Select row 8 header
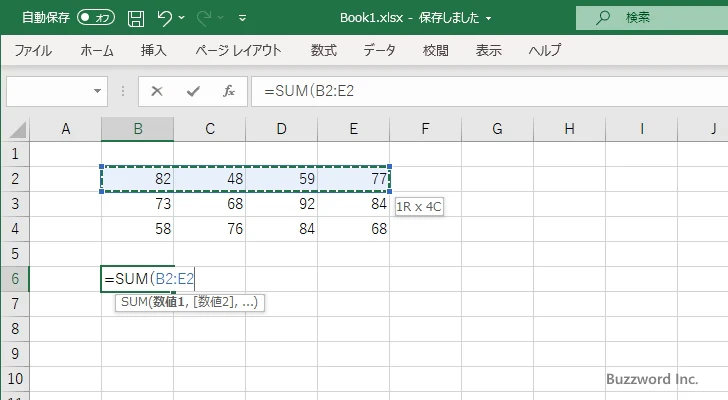Image resolution: width=728 pixels, height=400 pixels. point(15,329)
